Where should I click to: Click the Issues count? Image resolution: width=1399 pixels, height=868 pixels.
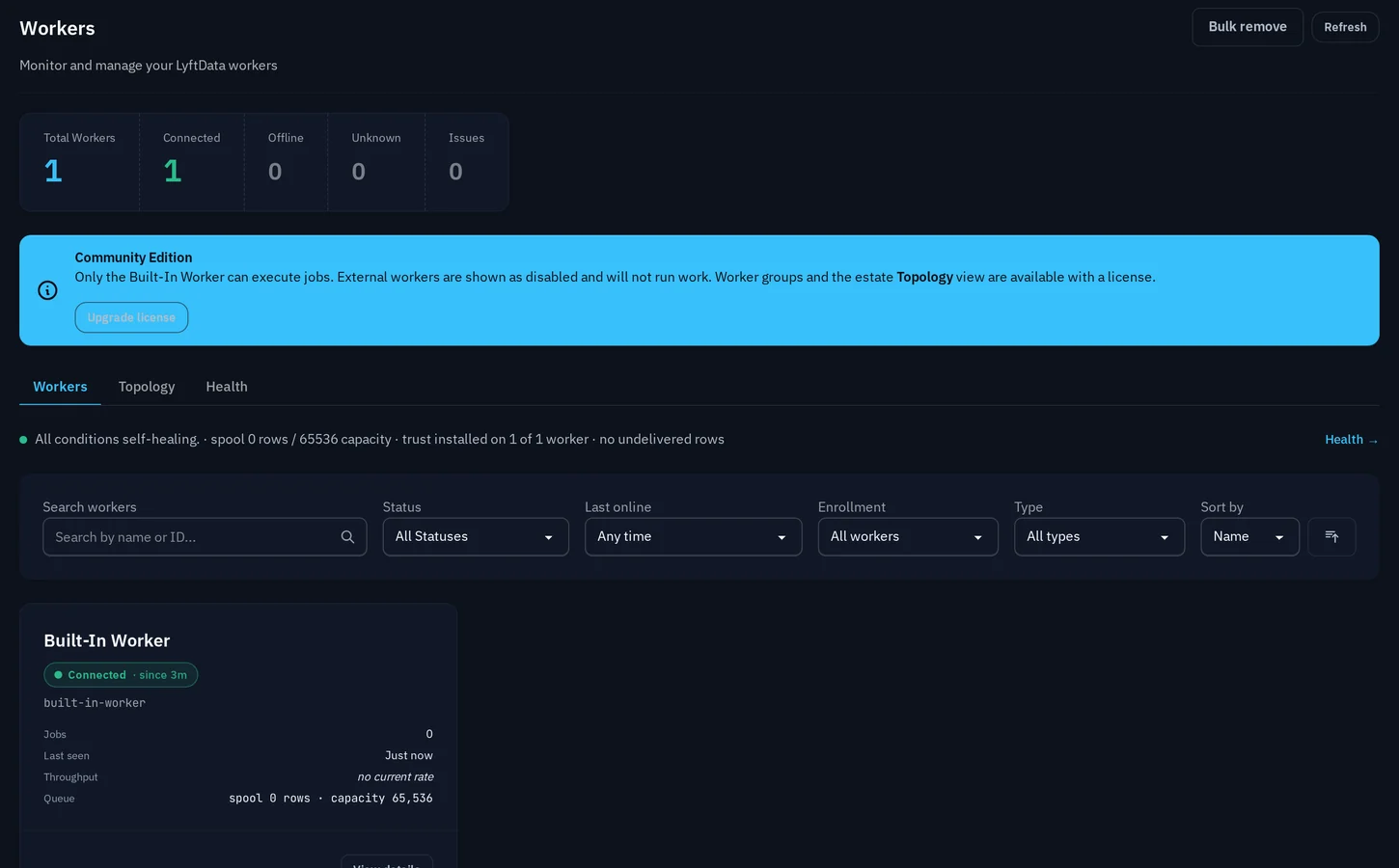[x=455, y=172]
